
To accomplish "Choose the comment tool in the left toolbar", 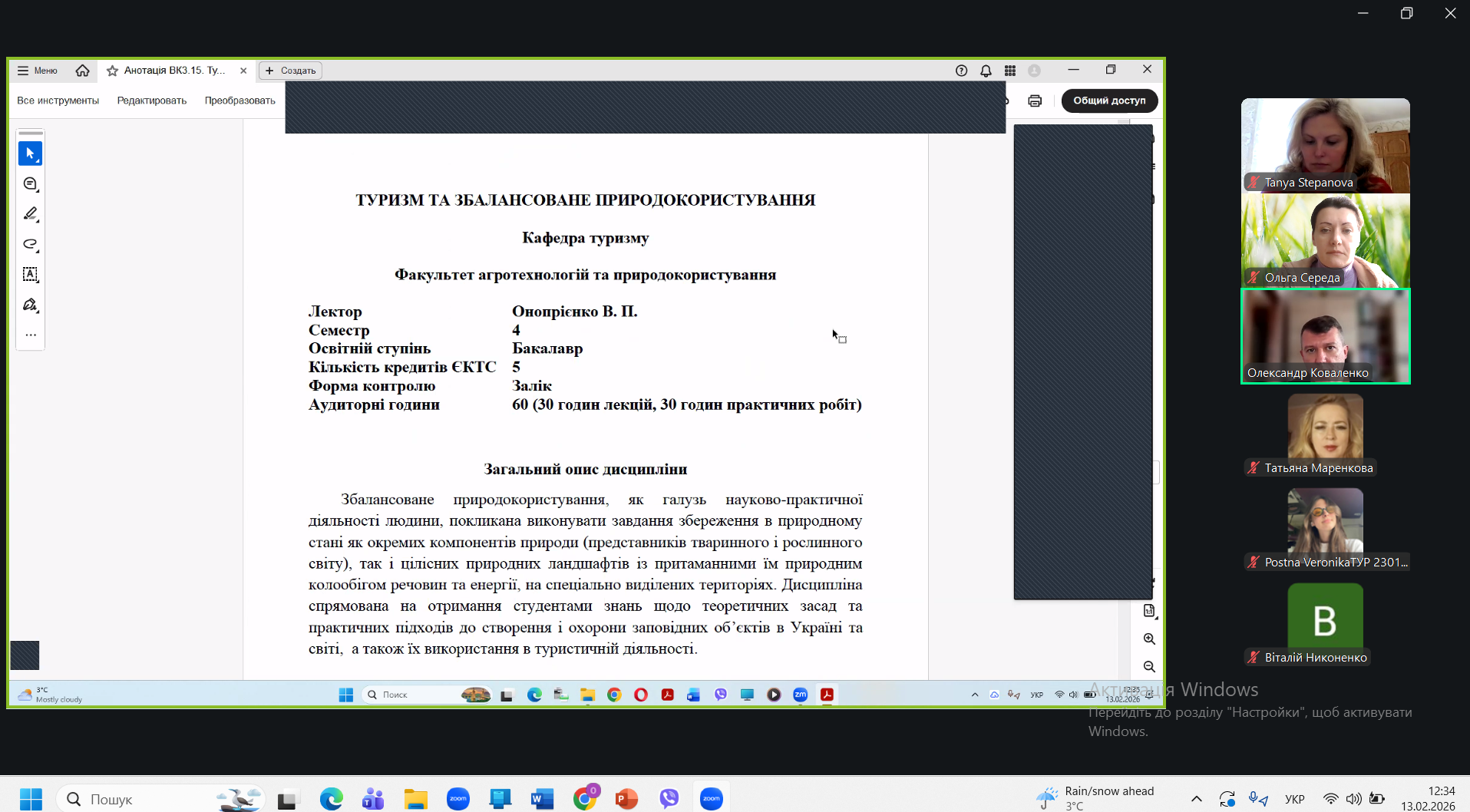I will click(30, 184).
